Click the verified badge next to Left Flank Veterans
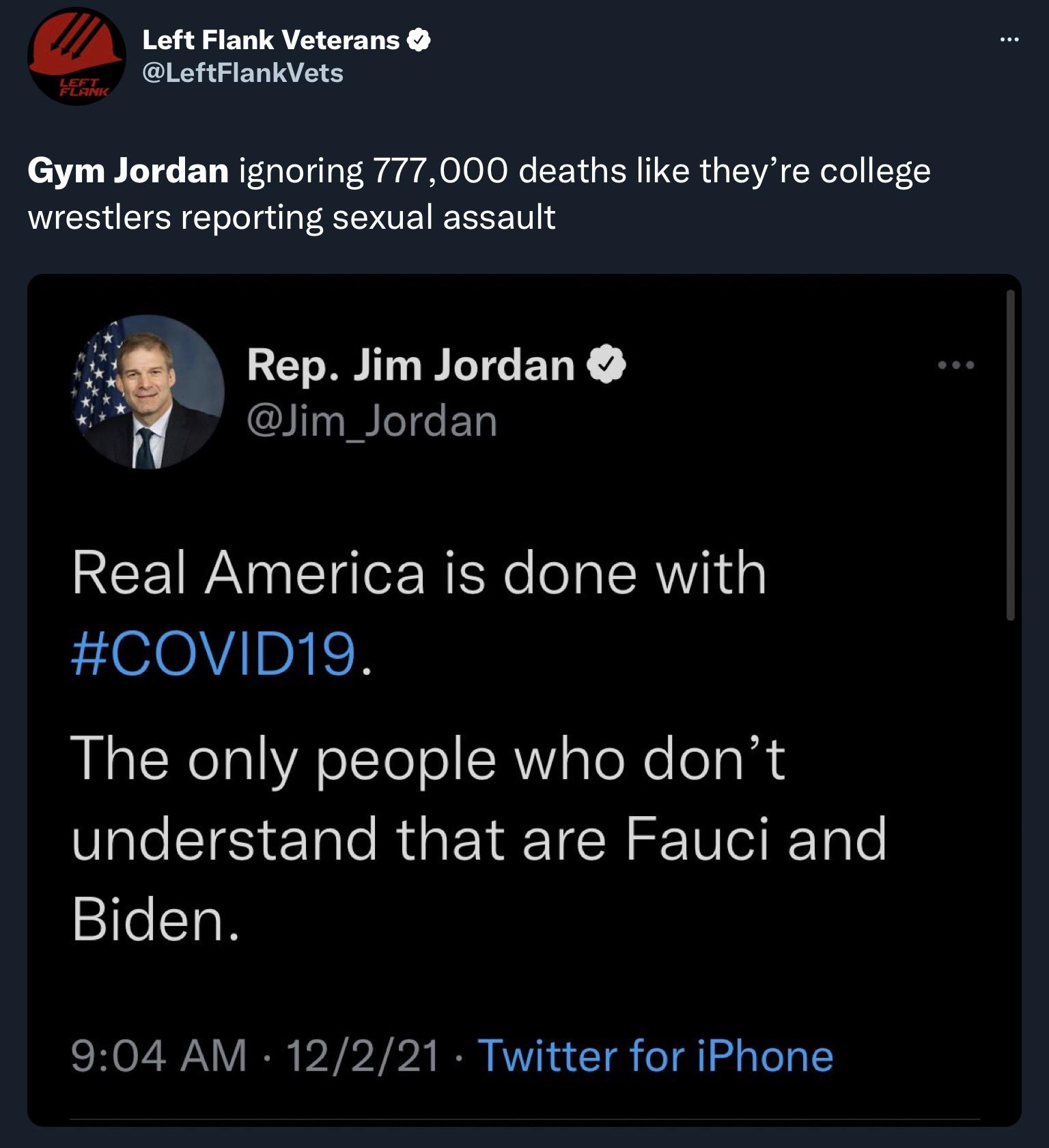 418,39
